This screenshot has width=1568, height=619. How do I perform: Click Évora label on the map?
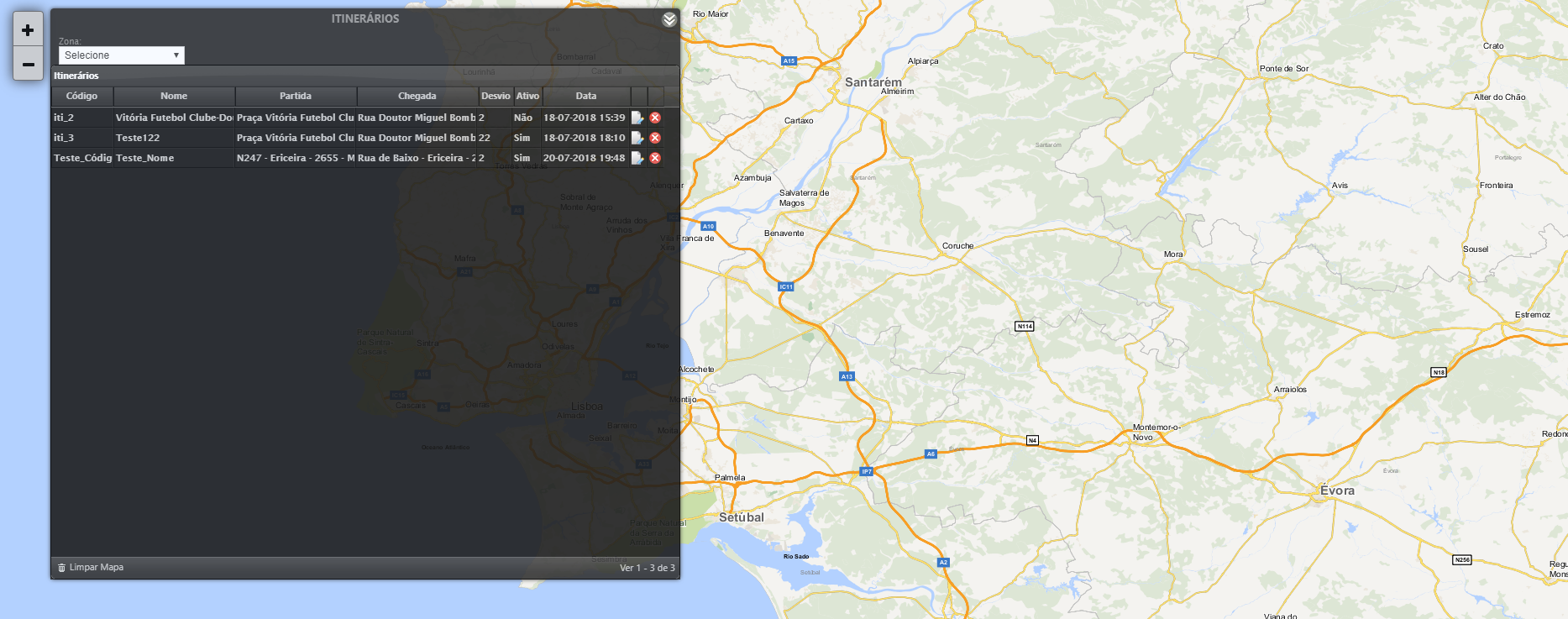coord(1337,490)
